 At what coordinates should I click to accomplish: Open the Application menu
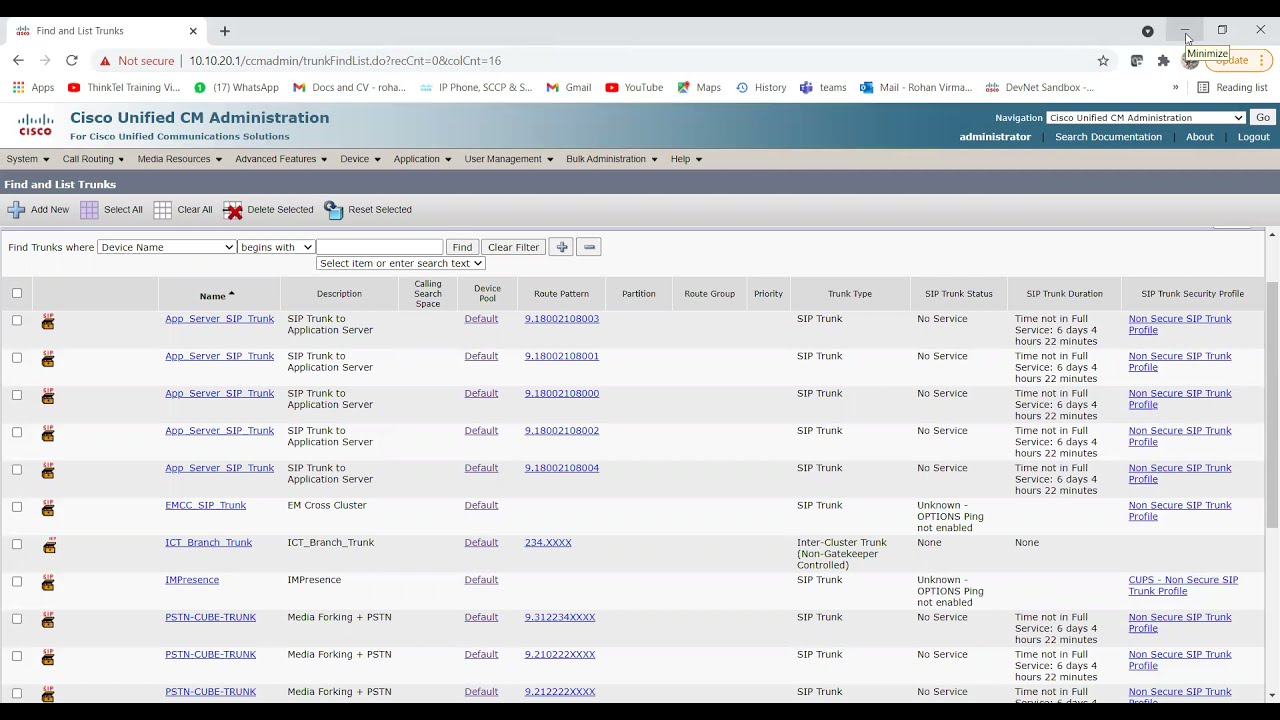click(422, 159)
